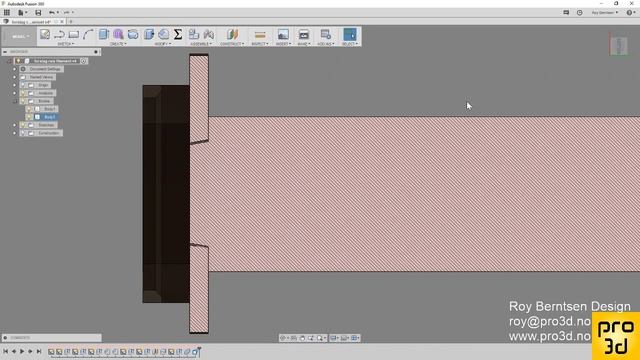Image resolution: width=640 pixels, height=360 pixels.
Task: Toggle Body1 visibility lightbulb
Action: coord(29,109)
